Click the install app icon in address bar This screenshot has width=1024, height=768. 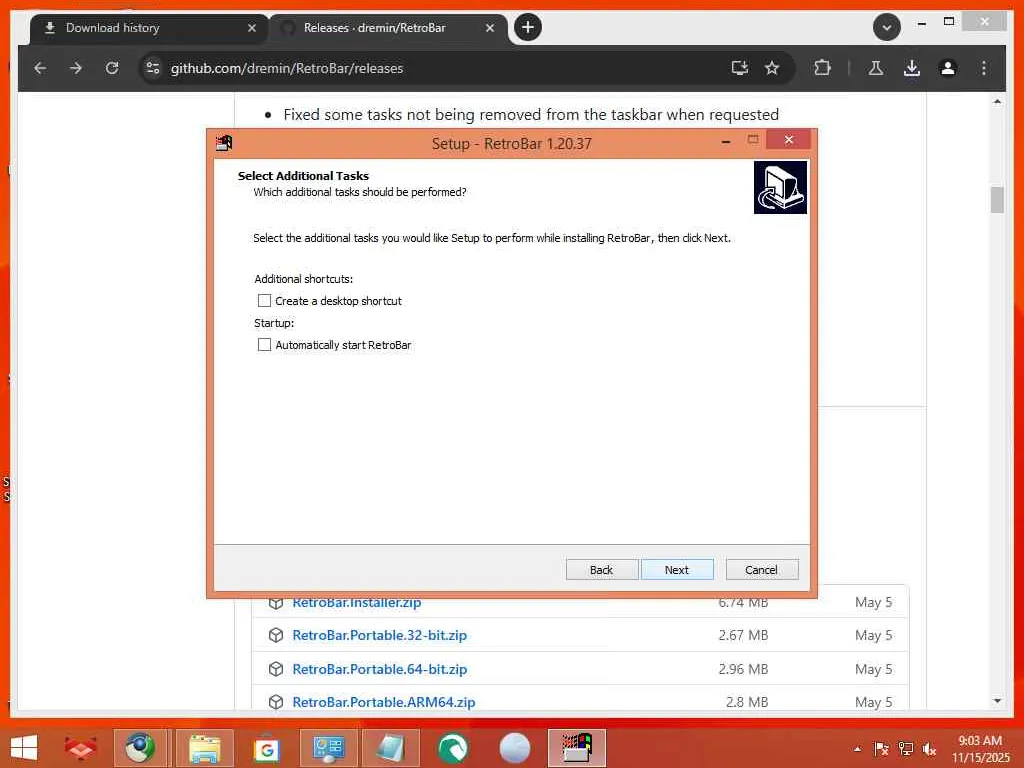point(739,68)
